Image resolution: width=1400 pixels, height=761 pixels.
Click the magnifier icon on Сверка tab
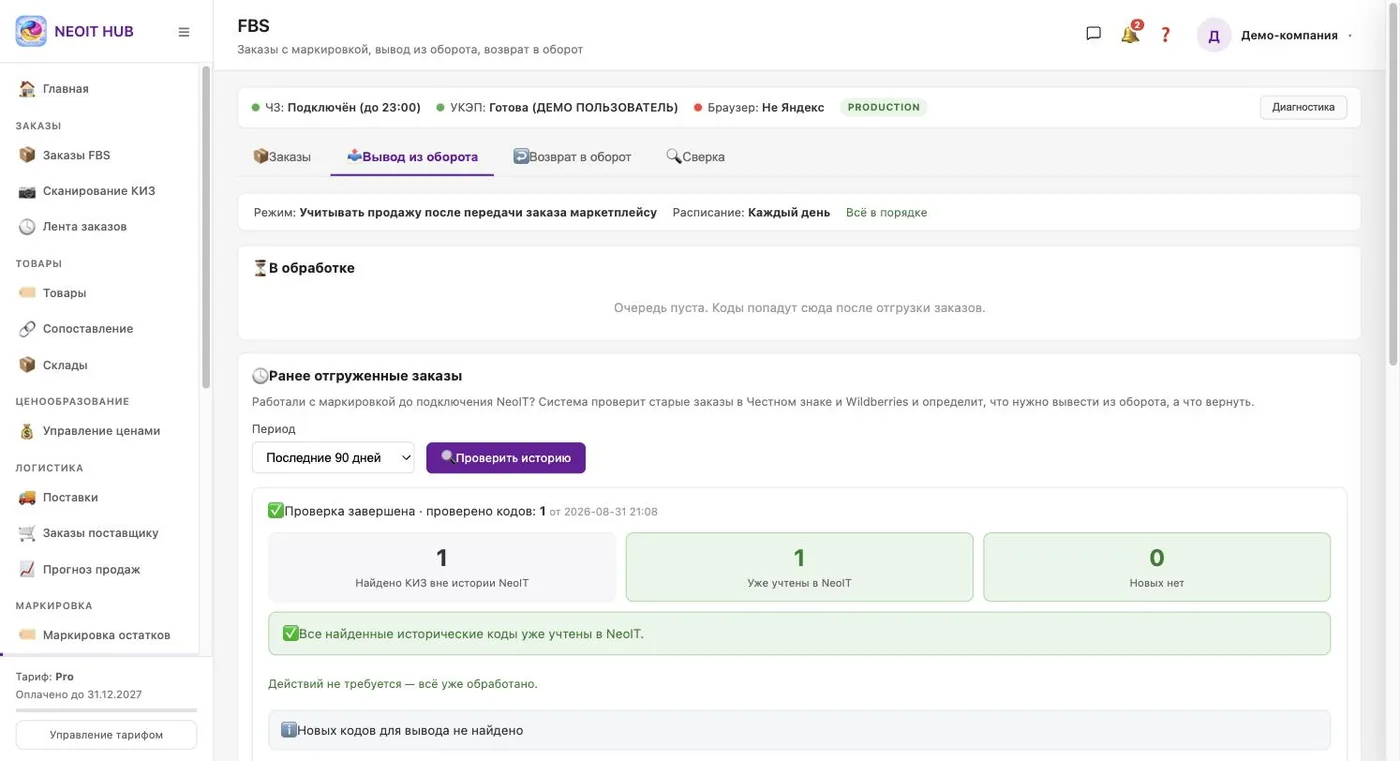[674, 156]
